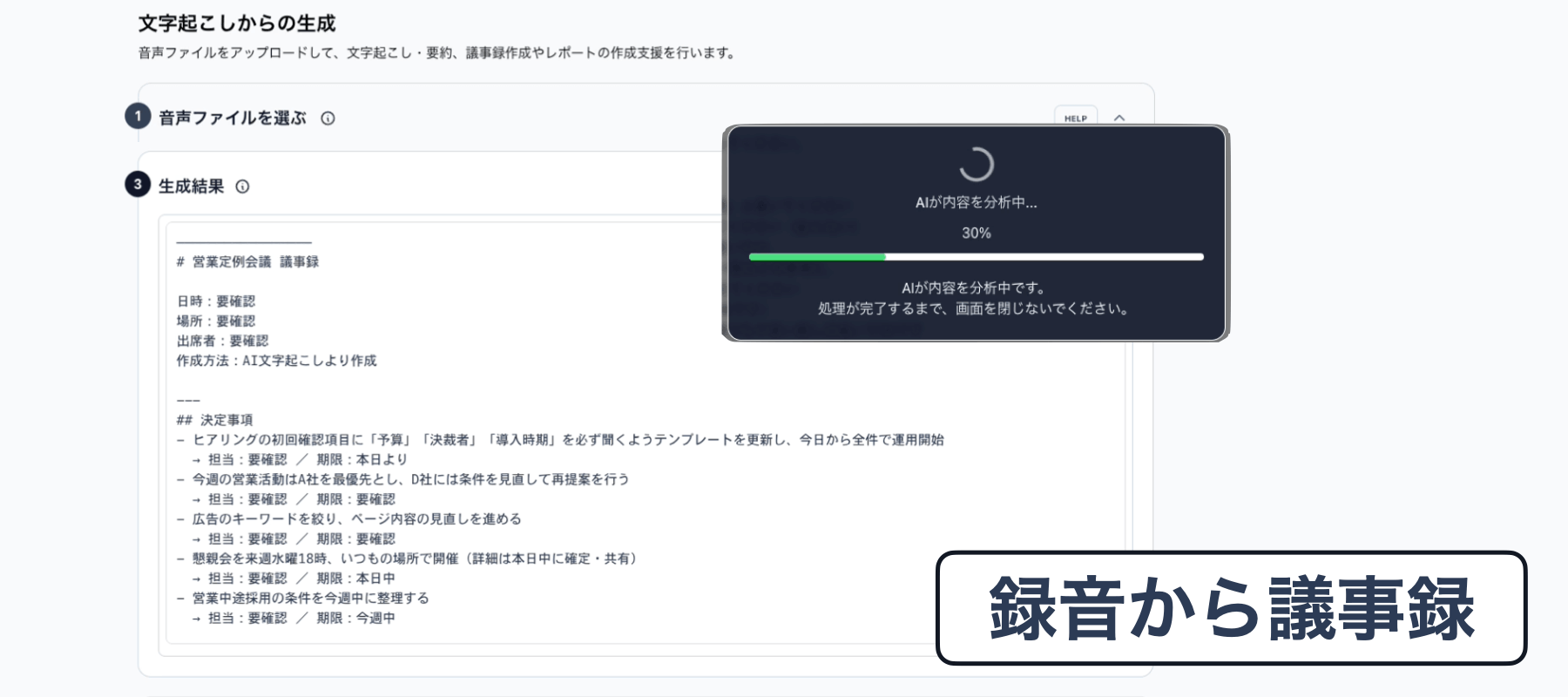The image size is (1568, 697).
Task: Select the 音声ファイルを選ぶ step heading
Action: point(233,118)
